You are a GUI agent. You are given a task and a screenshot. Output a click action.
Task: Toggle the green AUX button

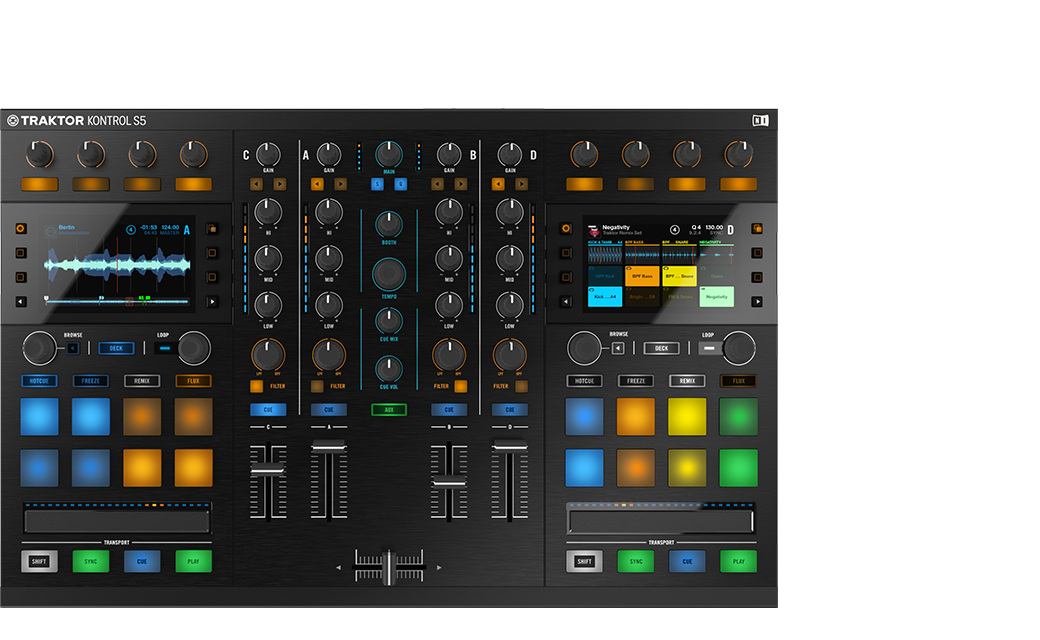[x=389, y=410]
